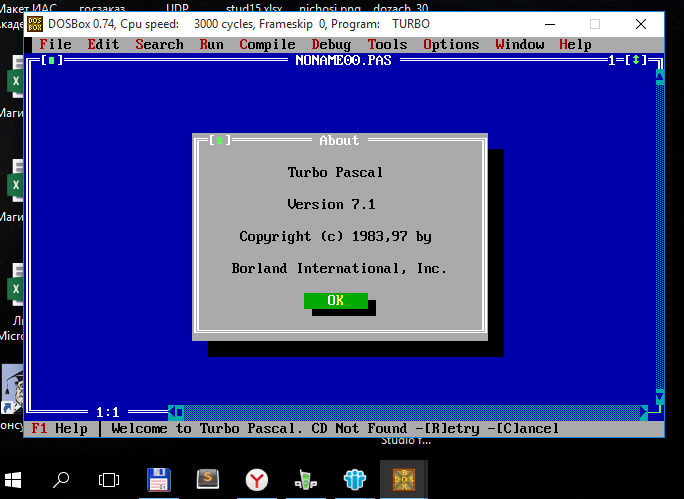684x499 pixels.
Task: Click the vertical scrollbar up arrow
Action: (x=660, y=77)
